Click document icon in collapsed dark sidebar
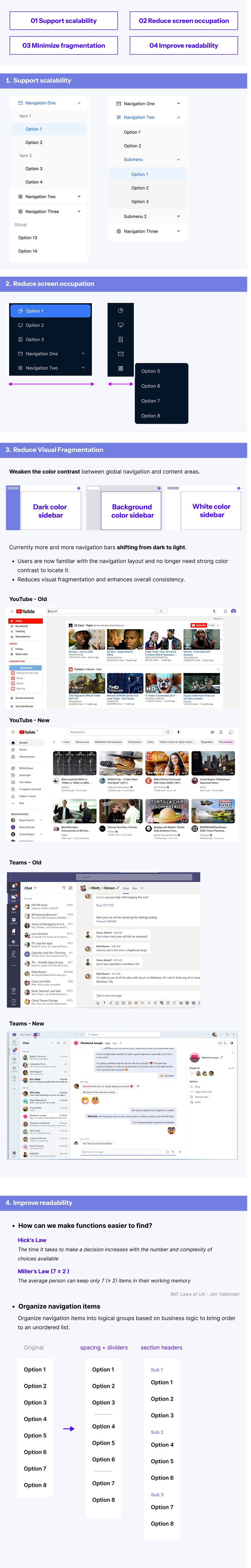251x1568 pixels. [x=120, y=340]
